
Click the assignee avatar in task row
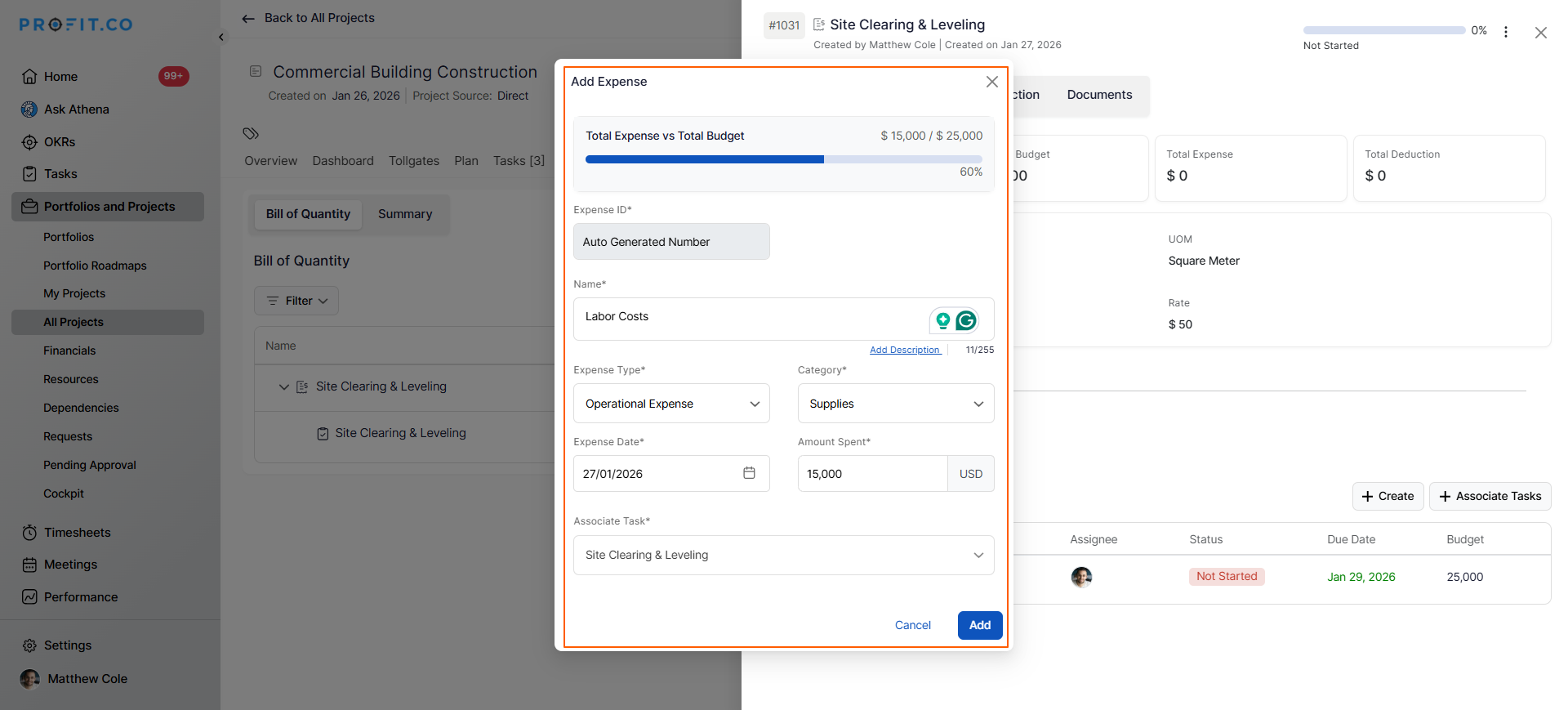[x=1081, y=577]
